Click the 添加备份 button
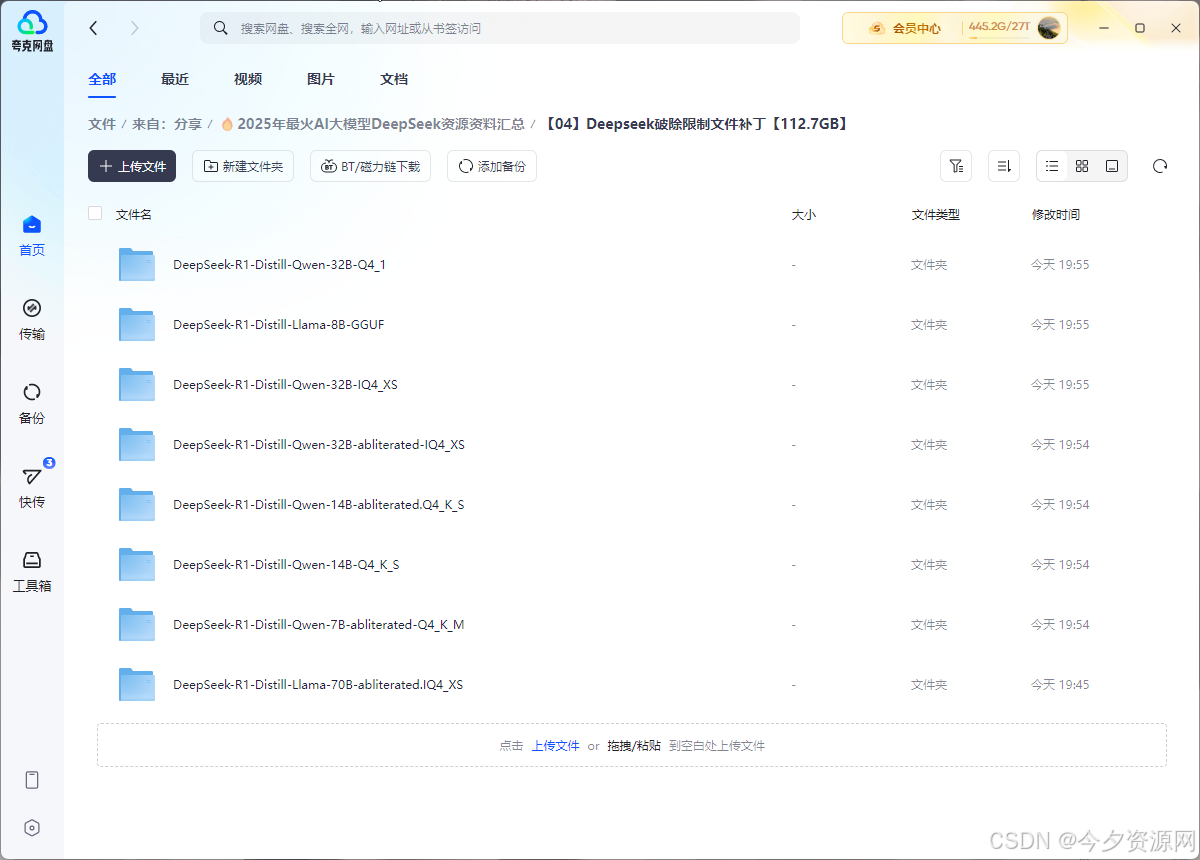This screenshot has height=860, width=1200. coord(492,166)
